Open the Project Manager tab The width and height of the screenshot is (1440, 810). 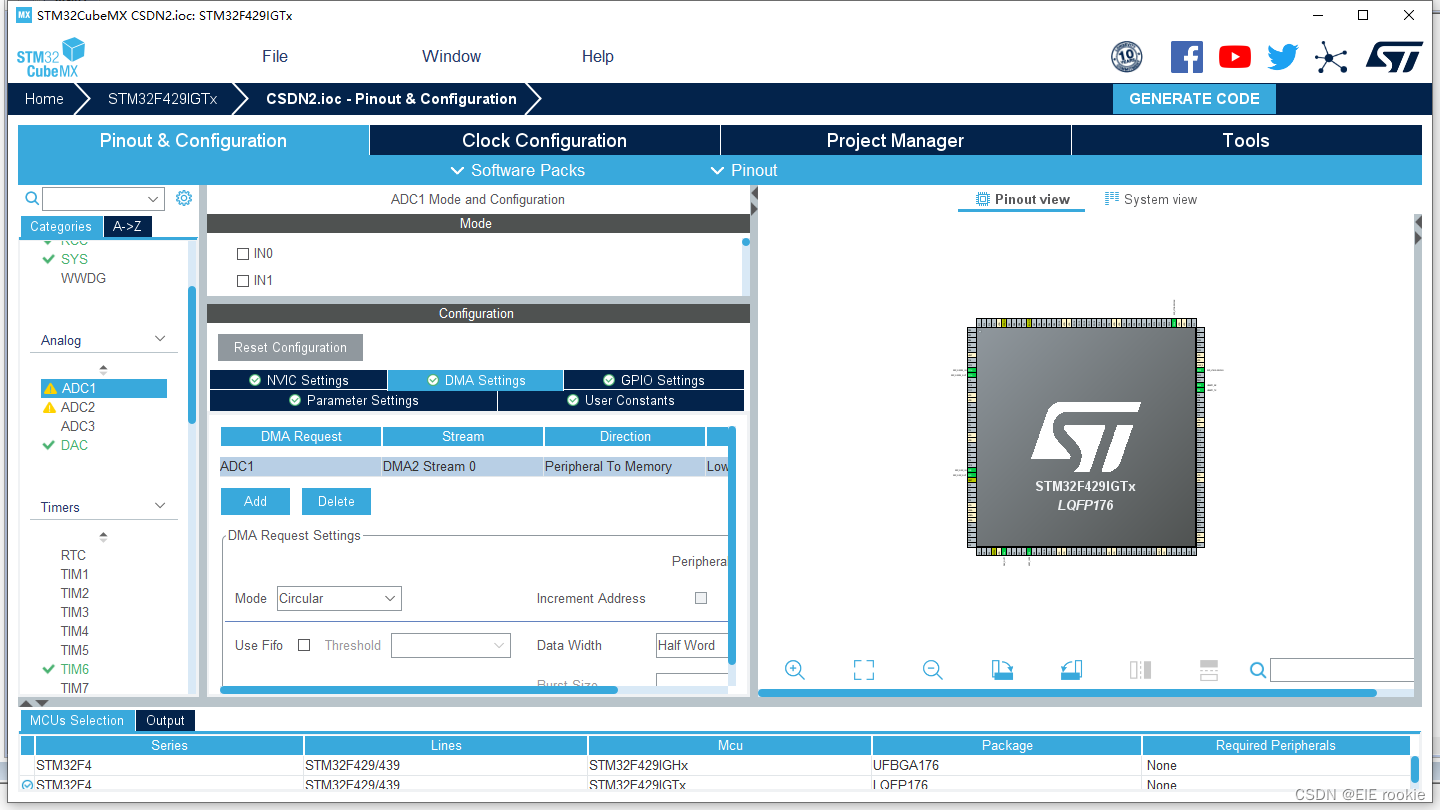pyautogui.click(x=895, y=140)
